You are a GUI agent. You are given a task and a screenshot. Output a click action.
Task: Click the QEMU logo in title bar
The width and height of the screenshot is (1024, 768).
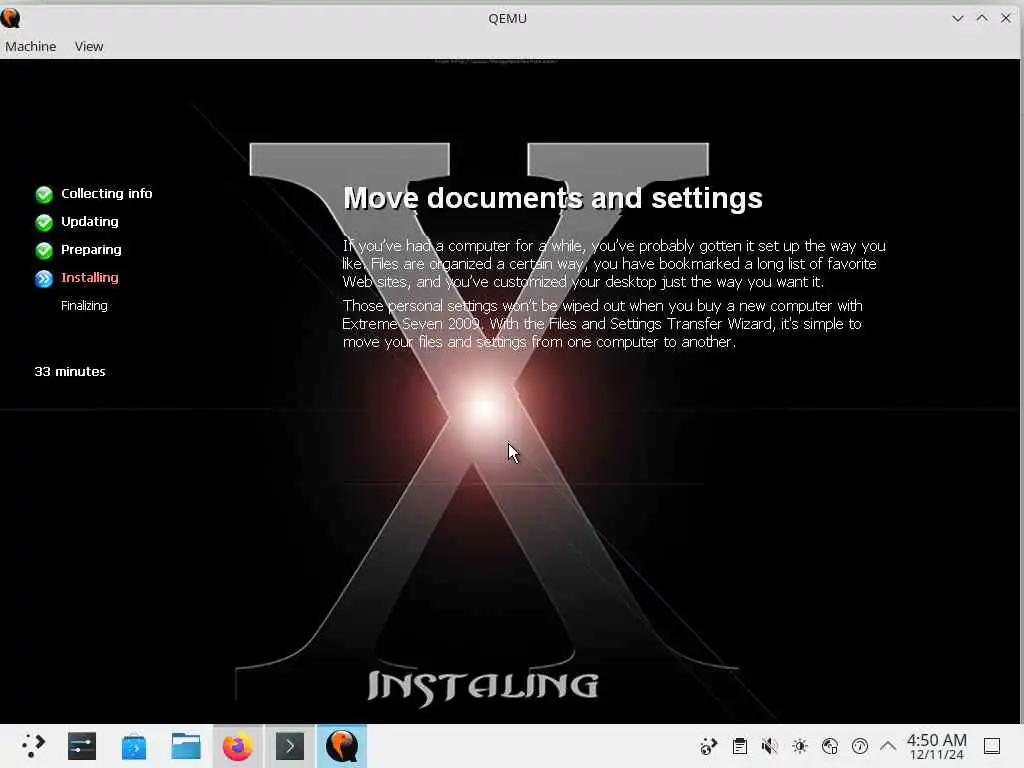pyautogui.click(x=10, y=18)
